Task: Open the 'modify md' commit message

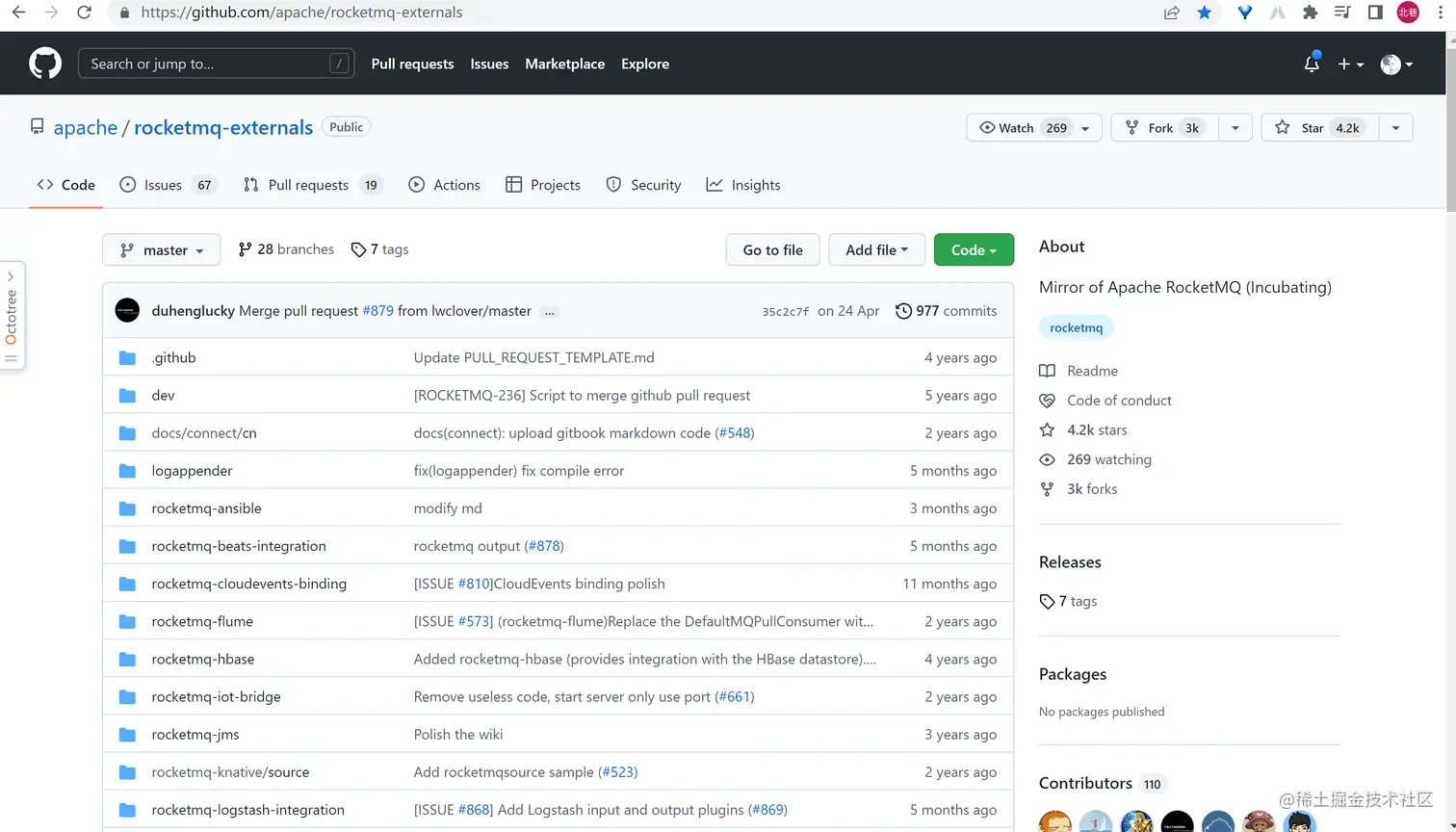Action: (448, 508)
